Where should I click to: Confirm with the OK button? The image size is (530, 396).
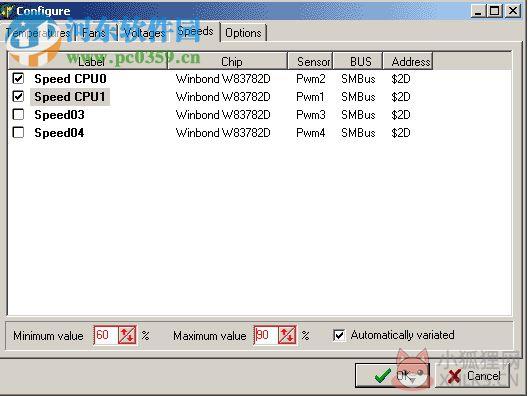[x=392, y=375]
